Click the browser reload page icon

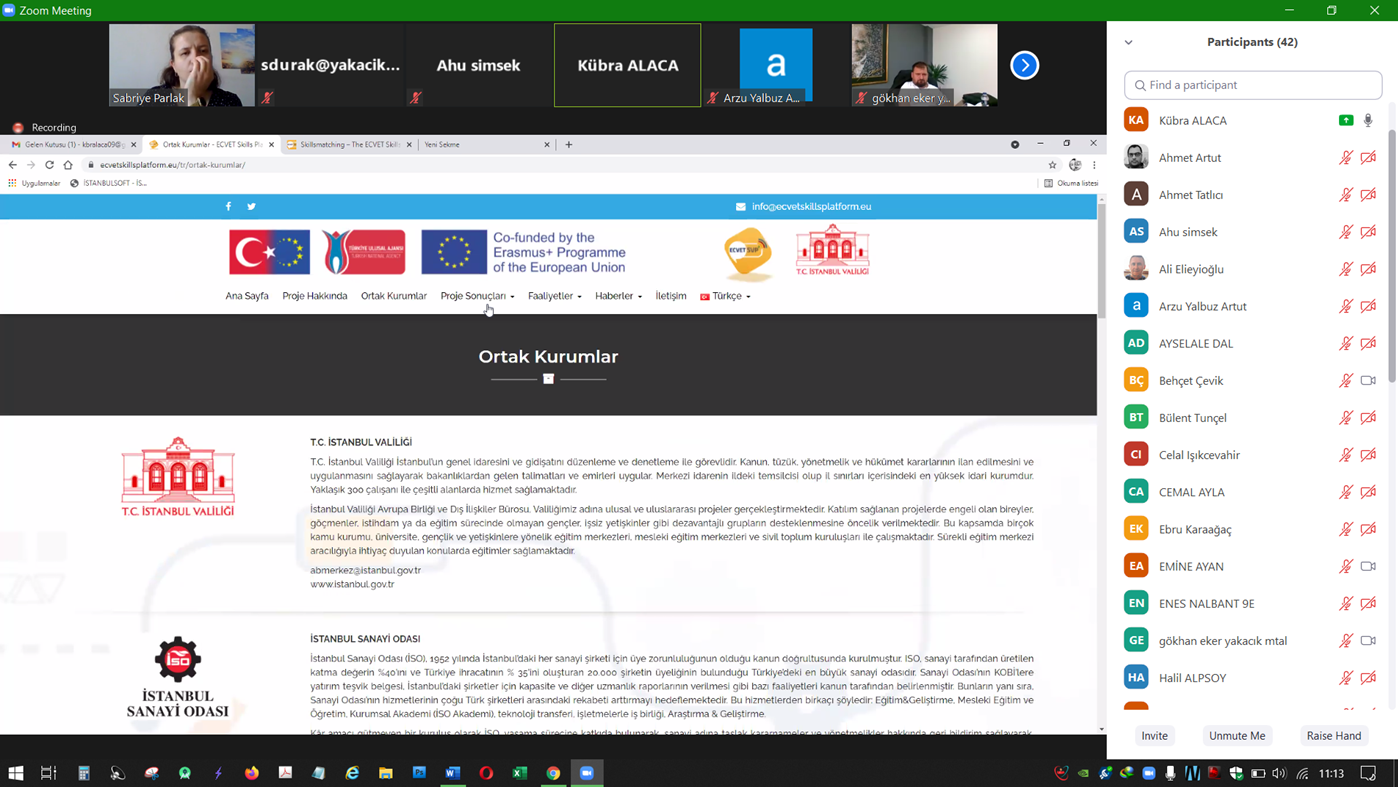49,165
